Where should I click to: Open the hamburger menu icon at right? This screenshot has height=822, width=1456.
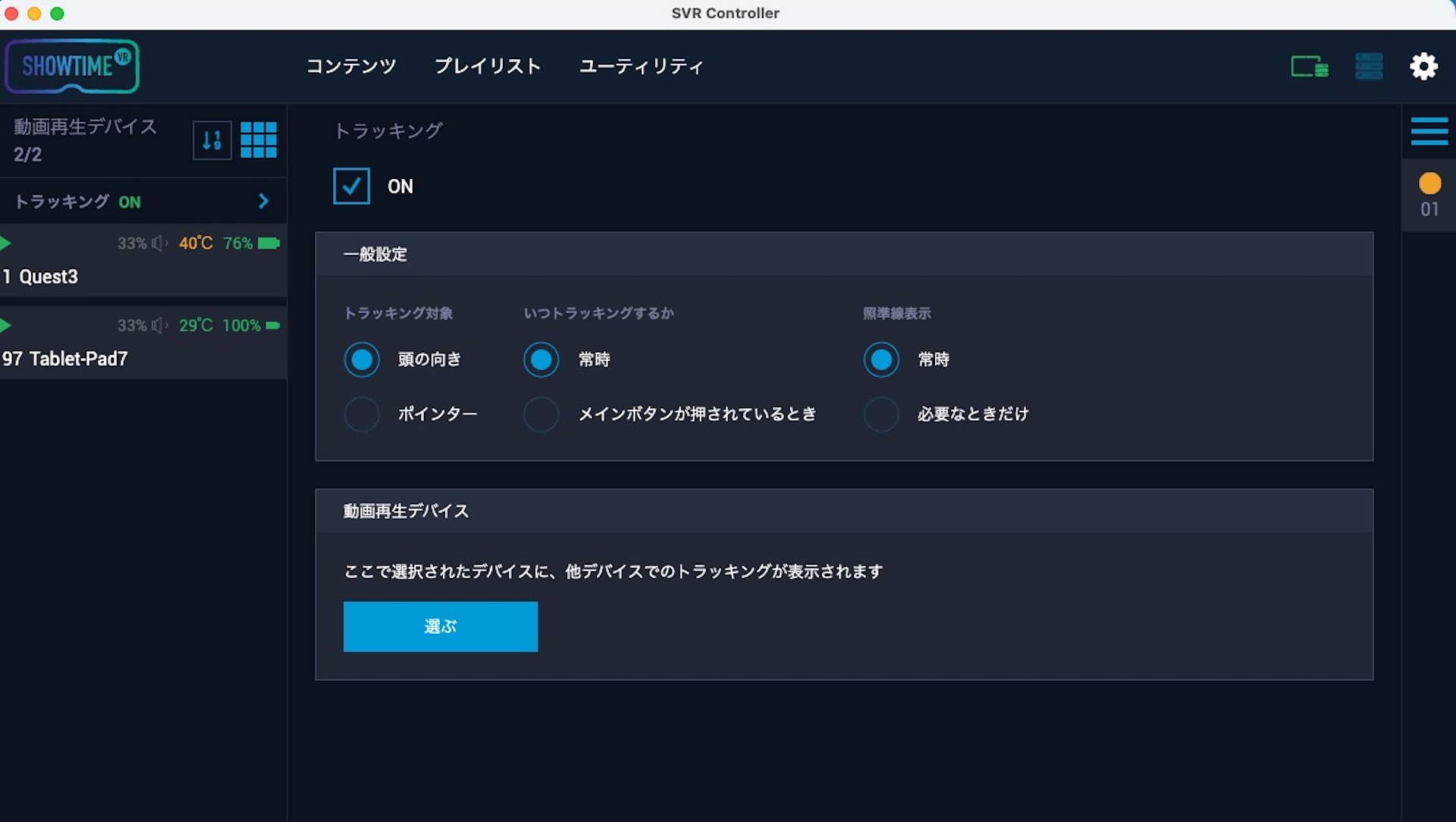(x=1429, y=131)
